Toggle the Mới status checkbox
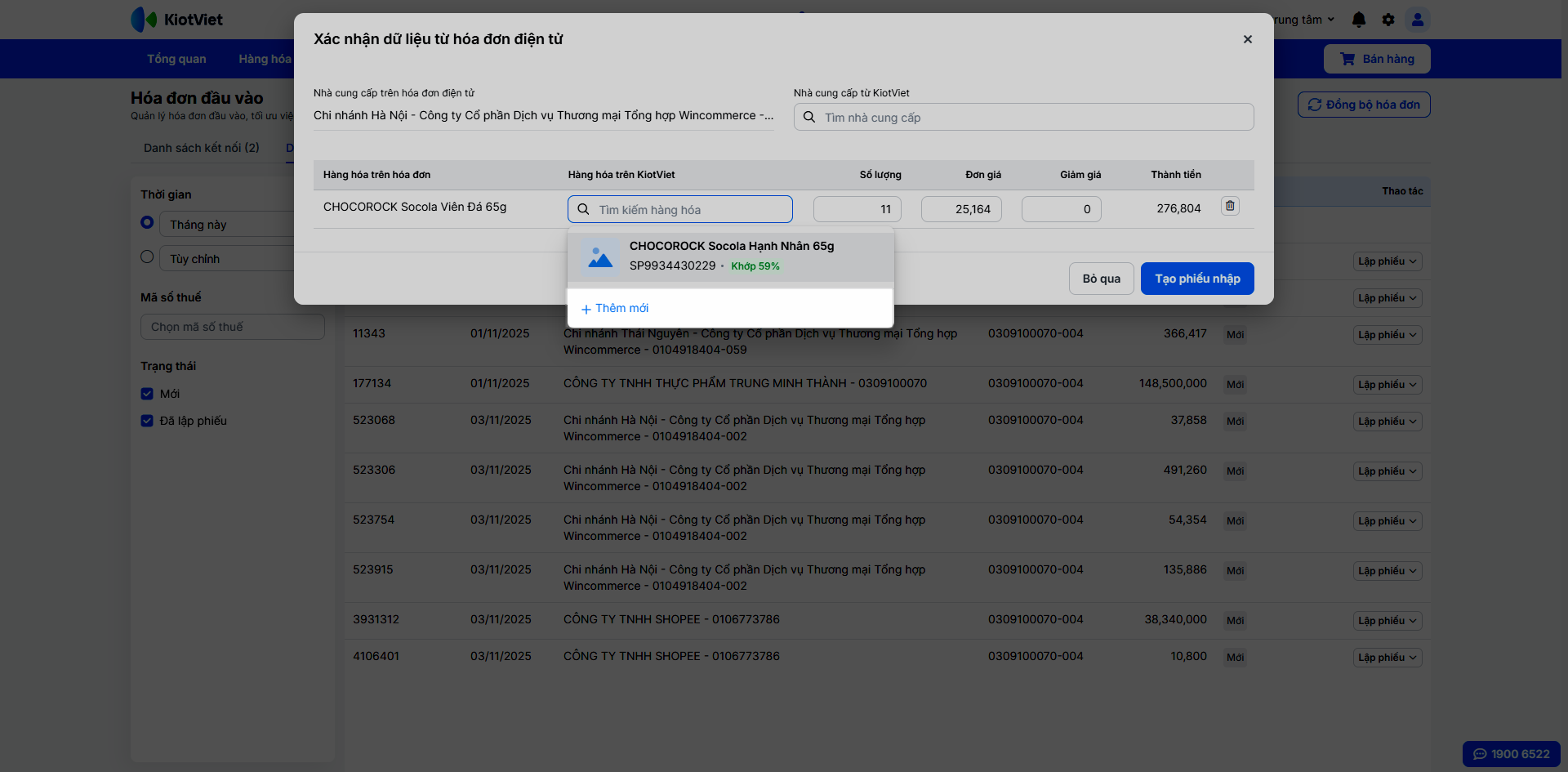This screenshot has height=772, width=1568. pos(147,394)
